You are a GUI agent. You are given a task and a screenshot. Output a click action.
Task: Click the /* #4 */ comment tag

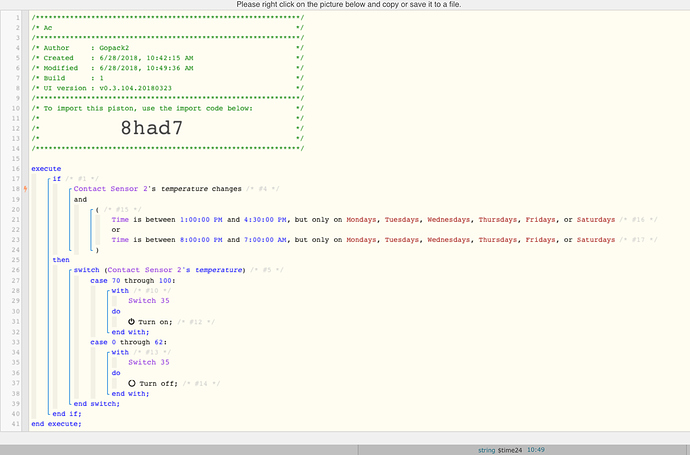tap(263, 189)
